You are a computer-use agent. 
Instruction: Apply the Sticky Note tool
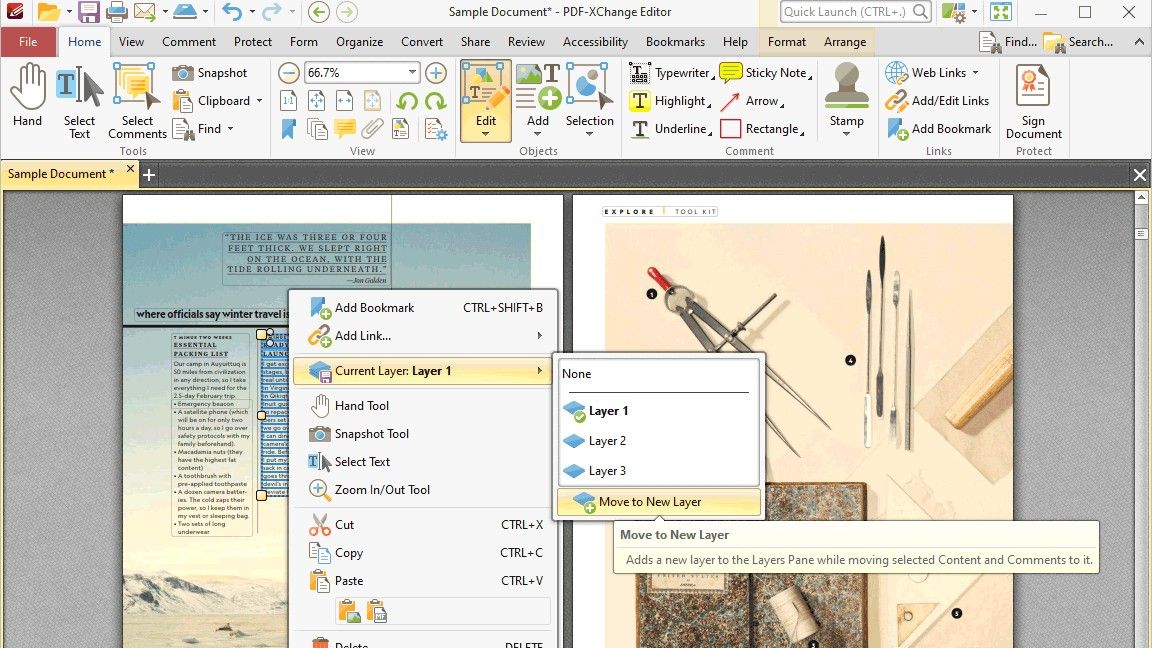775,72
